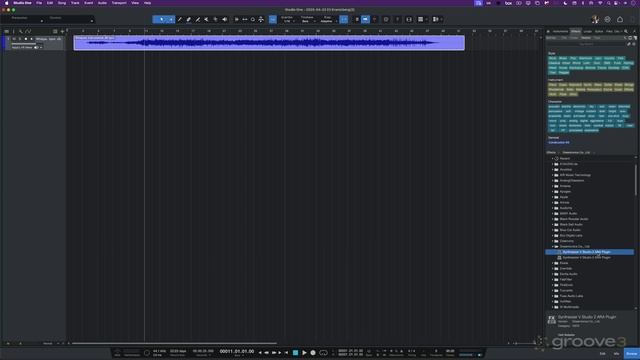The width and height of the screenshot is (640, 360).
Task: Sort the browser by Vendor
Action: (586, 38)
